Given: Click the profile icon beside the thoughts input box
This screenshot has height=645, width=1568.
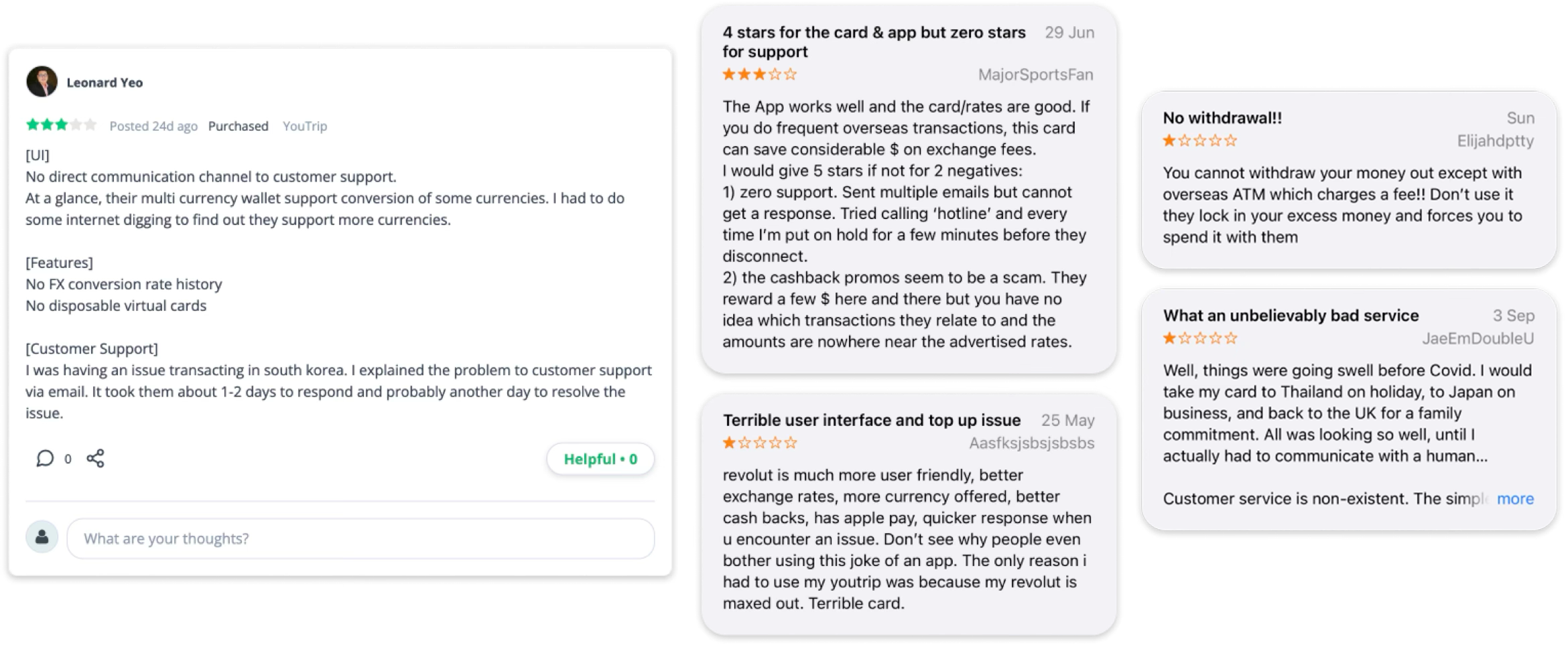Looking at the screenshot, I should [x=42, y=538].
